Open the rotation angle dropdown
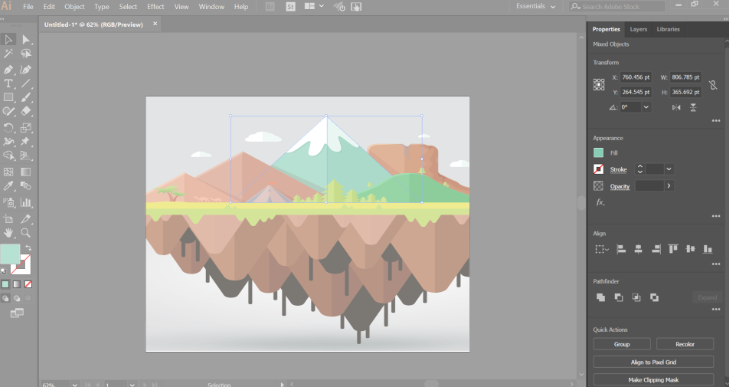The height and width of the screenshot is (387, 729). 646,107
